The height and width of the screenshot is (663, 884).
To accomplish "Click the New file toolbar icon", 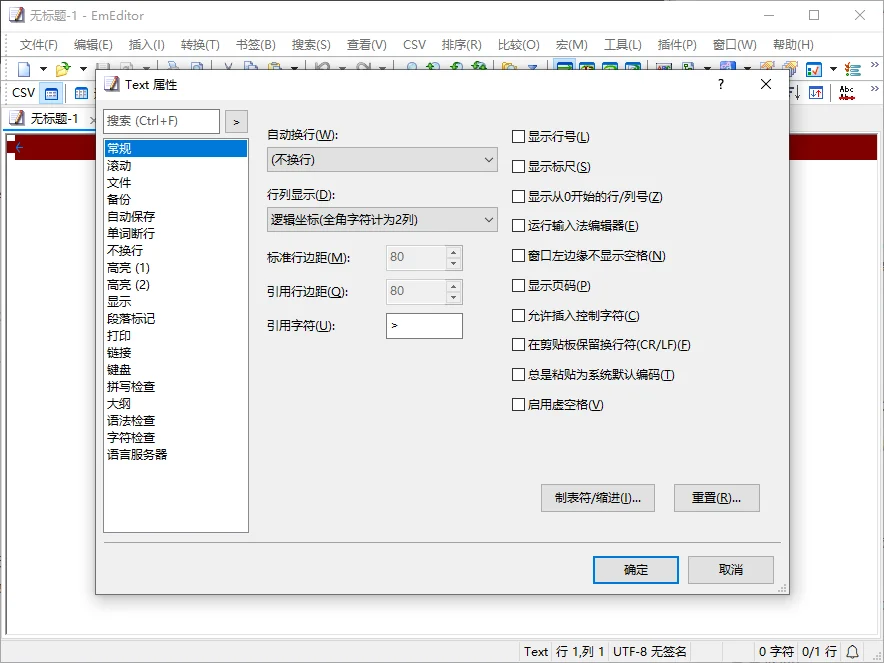I will coord(24,69).
